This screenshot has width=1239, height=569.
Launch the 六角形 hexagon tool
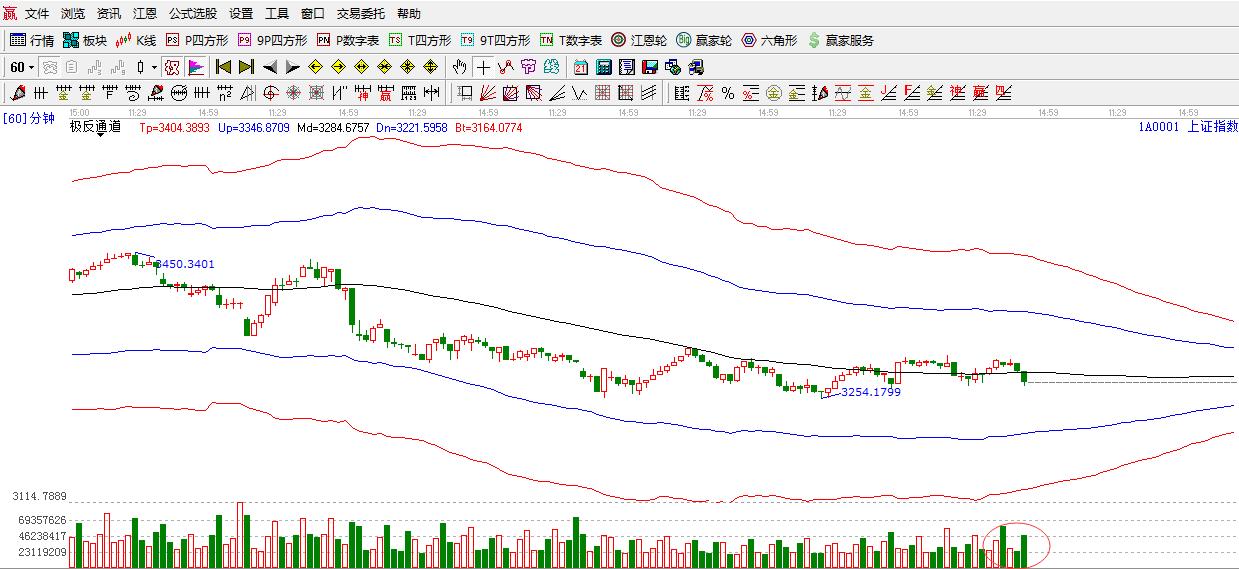(769, 41)
